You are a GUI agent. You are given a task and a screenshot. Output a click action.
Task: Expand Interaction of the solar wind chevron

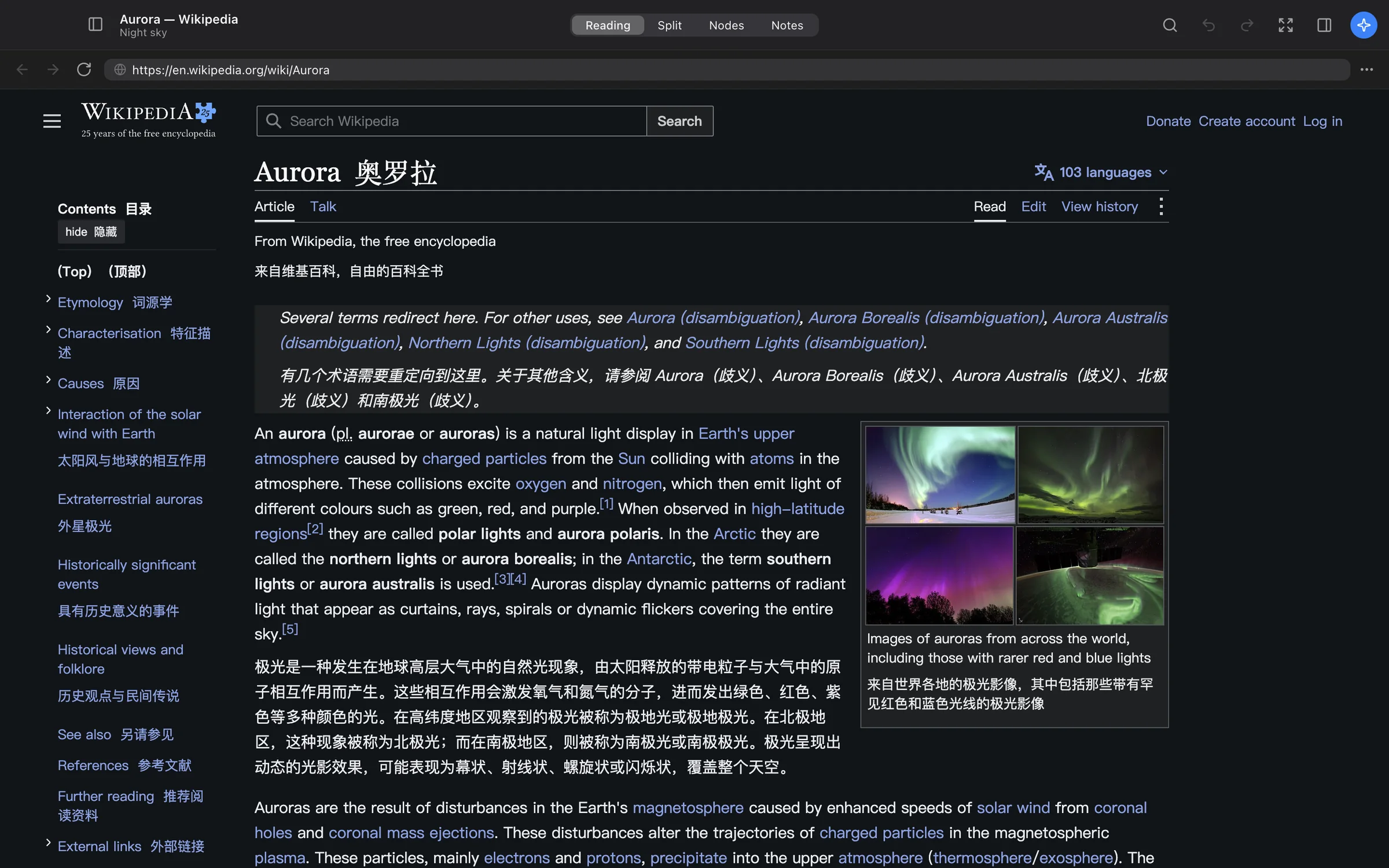[x=48, y=410]
